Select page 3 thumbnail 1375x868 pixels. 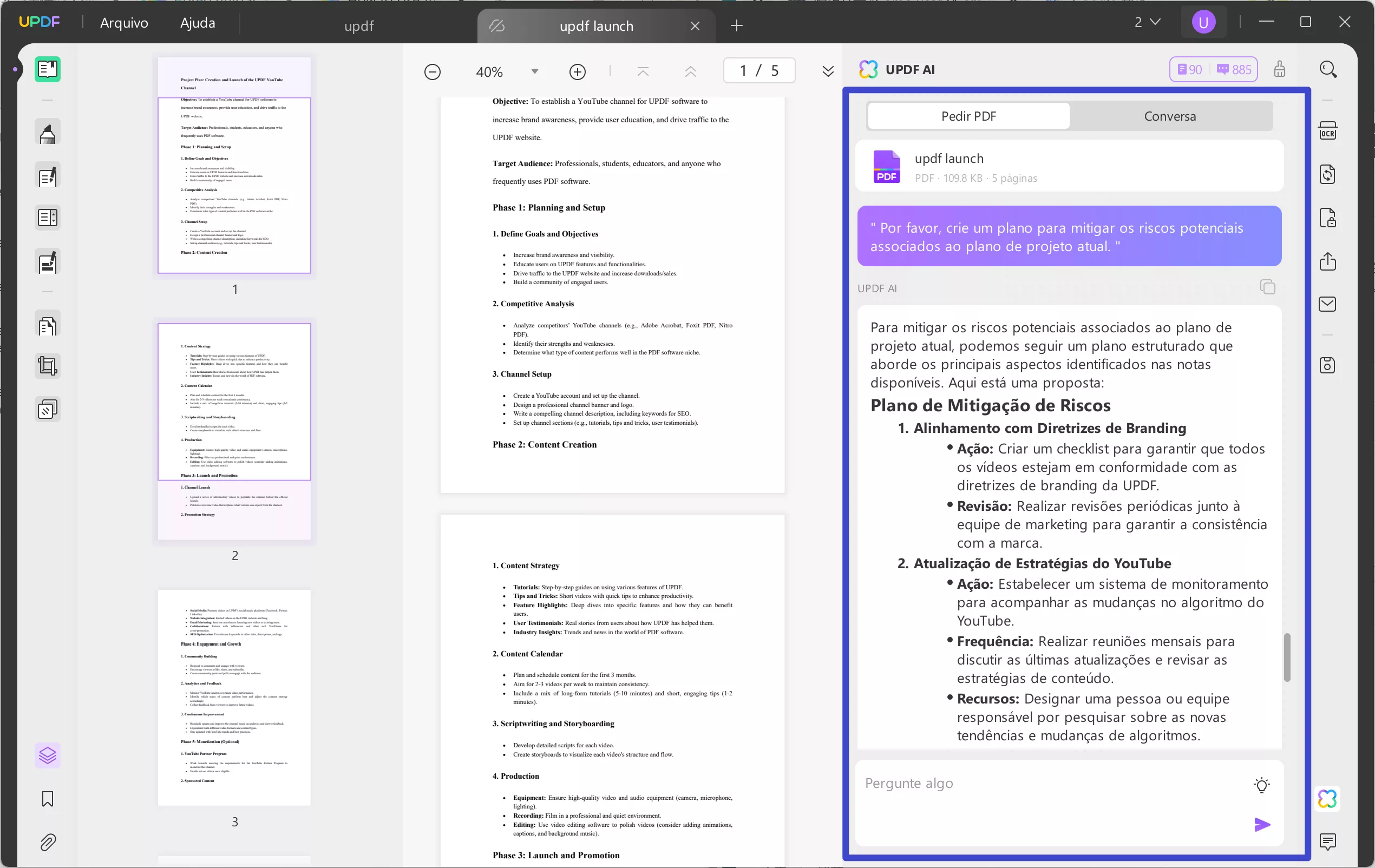(234, 698)
